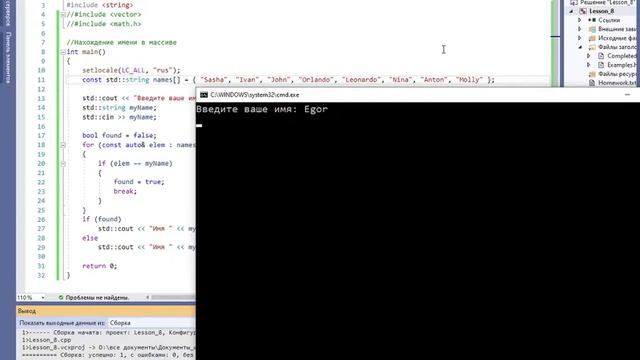Click the //#include <math.h> commented line
The height and width of the screenshot is (360, 640).
coord(104,24)
